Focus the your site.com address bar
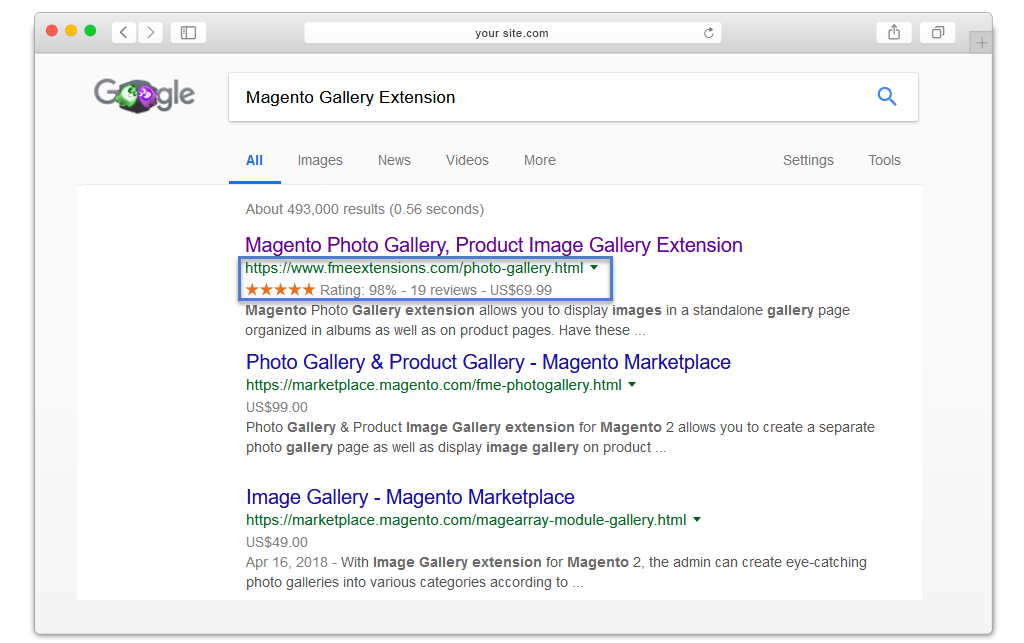The height and width of the screenshot is (643, 1024). [x=513, y=33]
